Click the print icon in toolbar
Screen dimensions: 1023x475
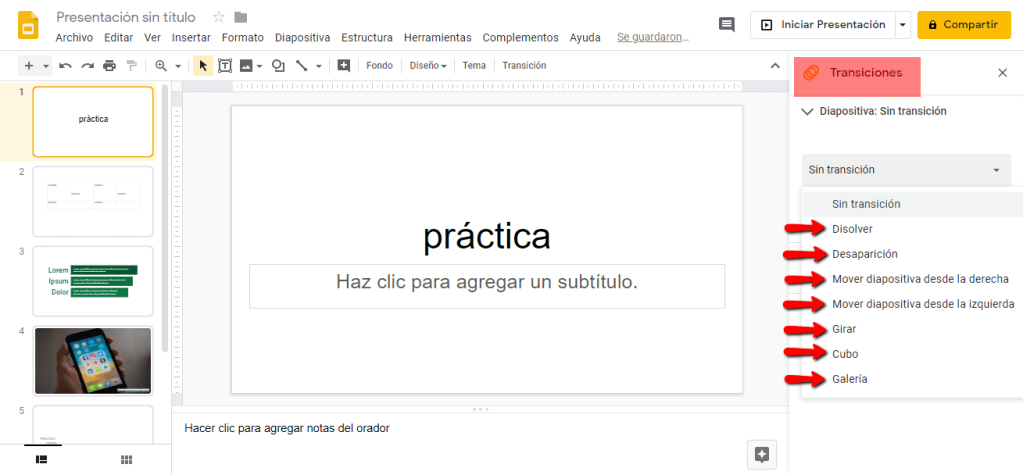(109, 66)
